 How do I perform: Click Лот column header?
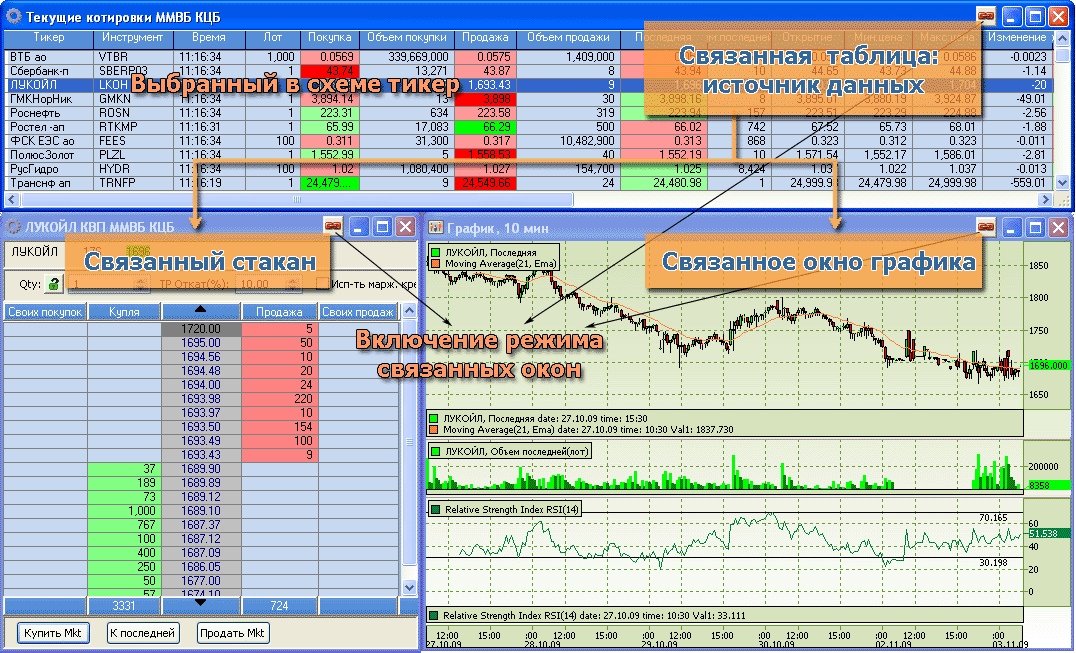[x=272, y=38]
